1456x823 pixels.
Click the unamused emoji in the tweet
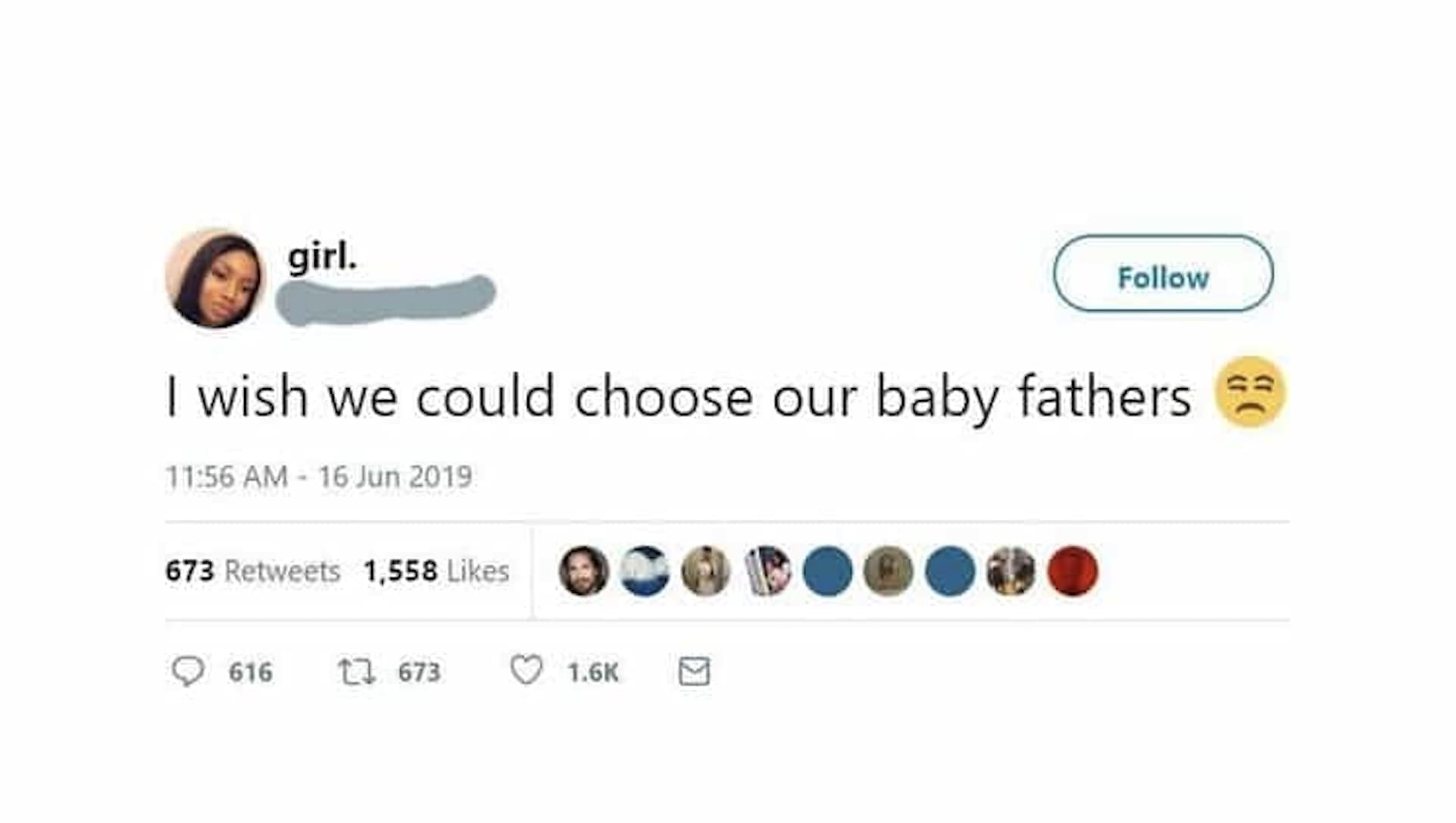1249,392
